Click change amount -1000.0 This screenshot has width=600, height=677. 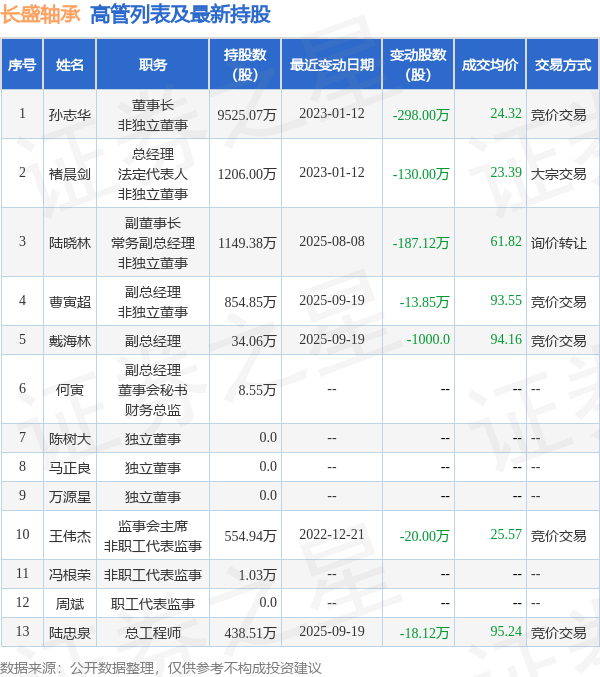coord(428,339)
